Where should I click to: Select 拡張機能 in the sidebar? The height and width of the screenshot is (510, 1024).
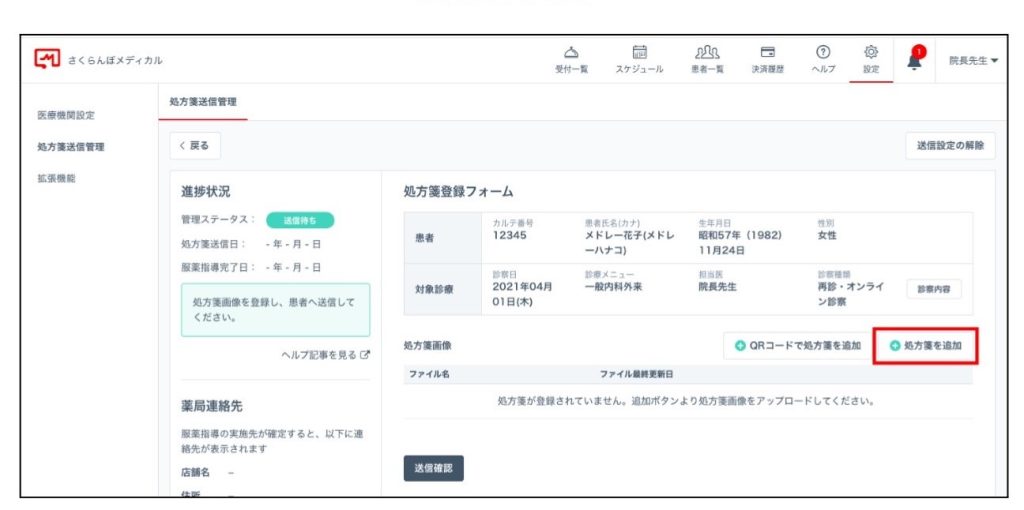[56, 178]
